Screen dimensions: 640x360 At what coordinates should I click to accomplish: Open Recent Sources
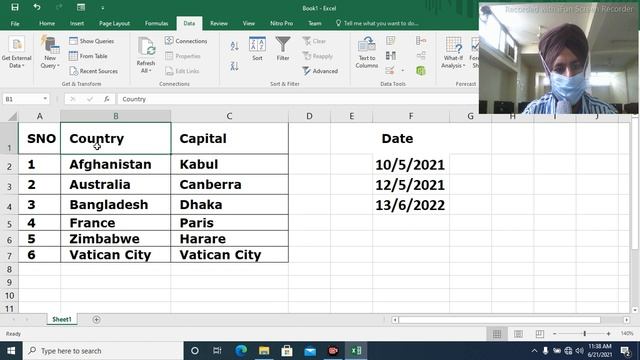click(93, 71)
